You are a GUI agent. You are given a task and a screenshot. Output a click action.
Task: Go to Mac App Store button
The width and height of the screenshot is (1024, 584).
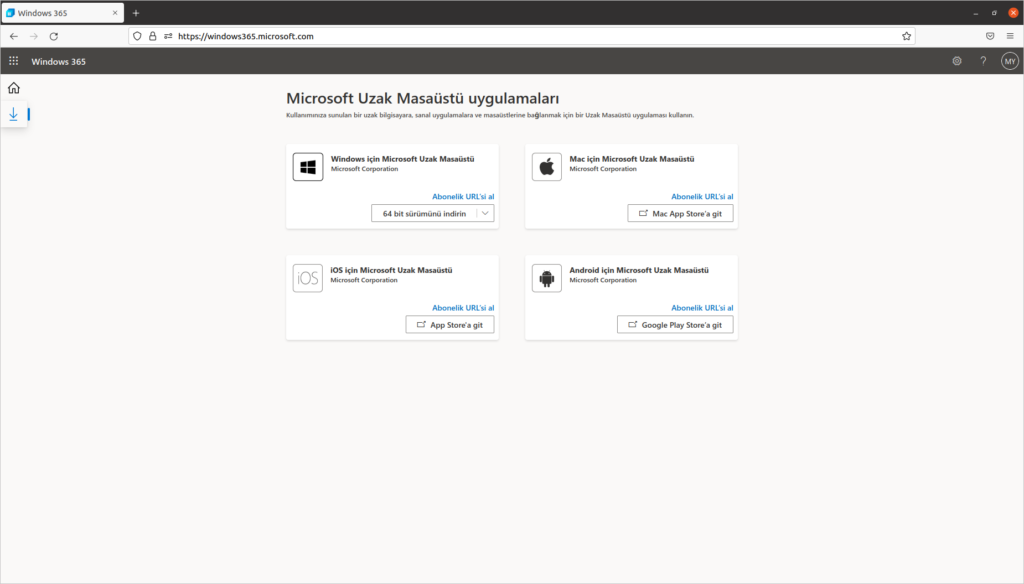click(680, 214)
